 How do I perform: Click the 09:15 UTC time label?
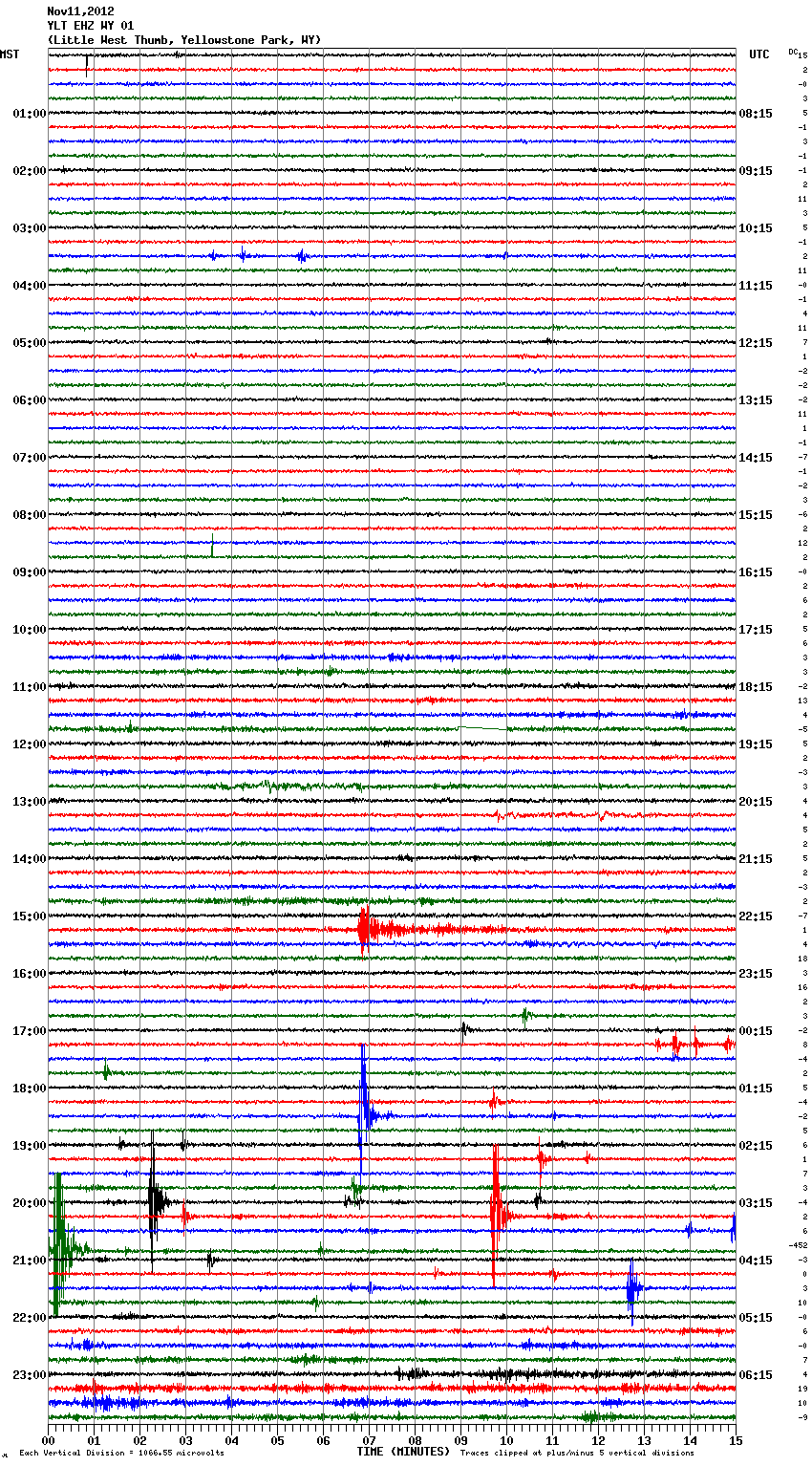click(756, 171)
